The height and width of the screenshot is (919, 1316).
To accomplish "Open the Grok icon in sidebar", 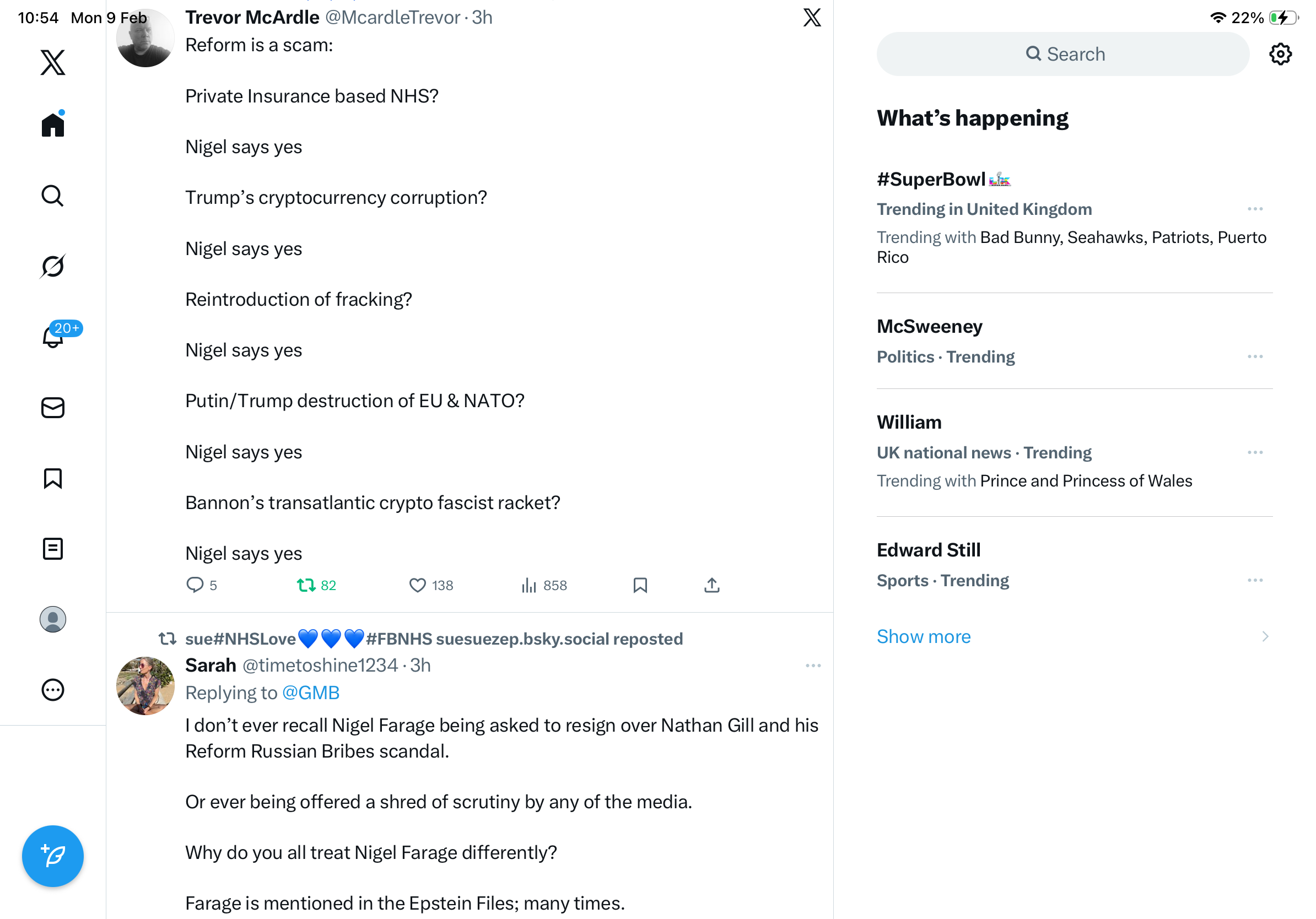I will pyautogui.click(x=53, y=266).
